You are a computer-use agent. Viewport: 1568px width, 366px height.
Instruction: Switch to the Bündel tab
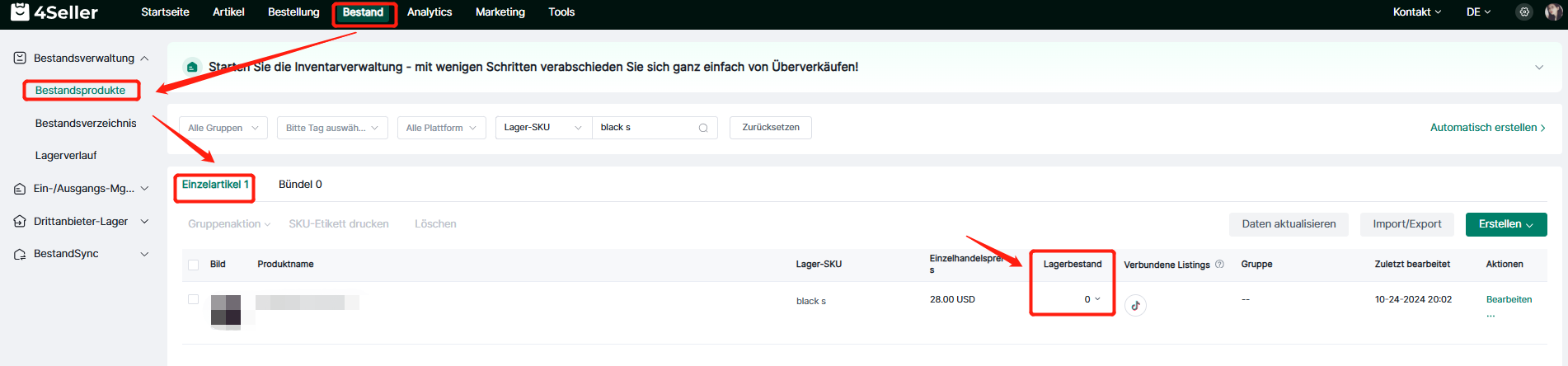pyautogui.click(x=300, y=185)
